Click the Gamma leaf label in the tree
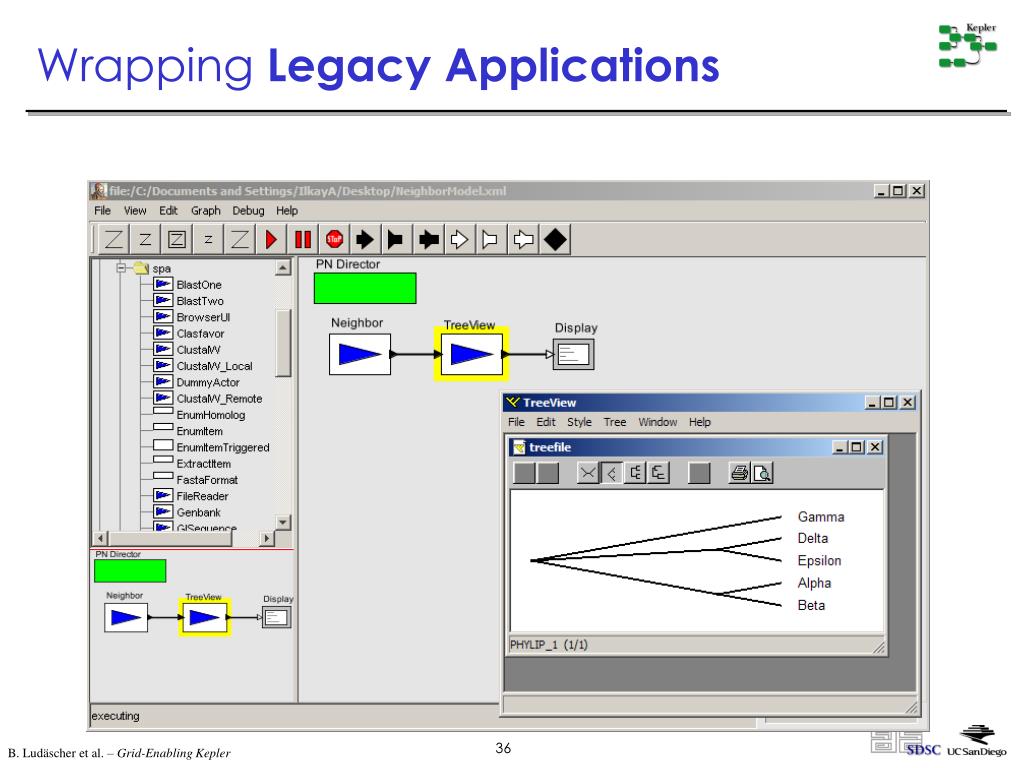 [x=821, y=517]
